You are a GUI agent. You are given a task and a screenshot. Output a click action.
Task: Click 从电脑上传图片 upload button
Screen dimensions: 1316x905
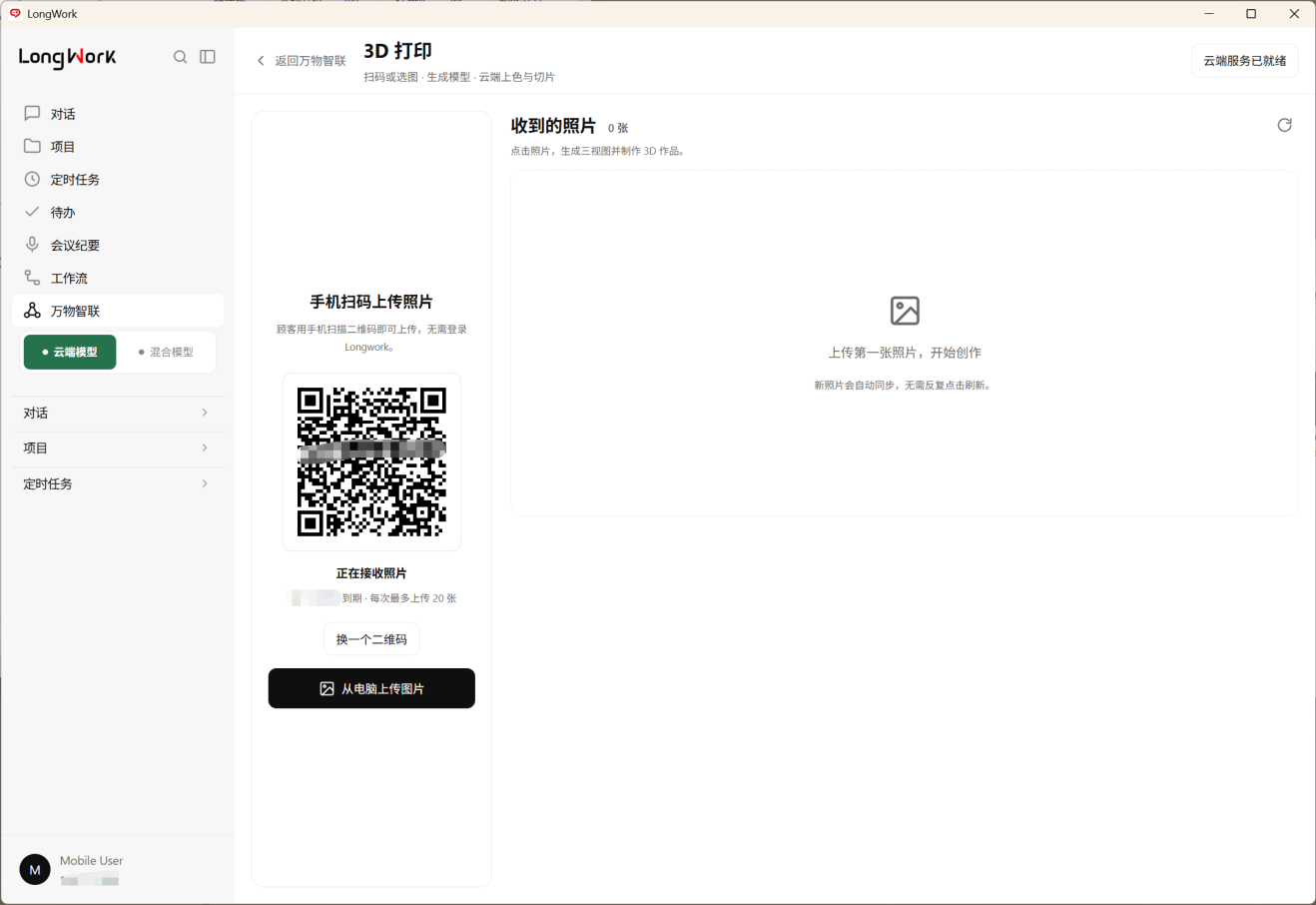pyautogui.click(x=371, y=688)
